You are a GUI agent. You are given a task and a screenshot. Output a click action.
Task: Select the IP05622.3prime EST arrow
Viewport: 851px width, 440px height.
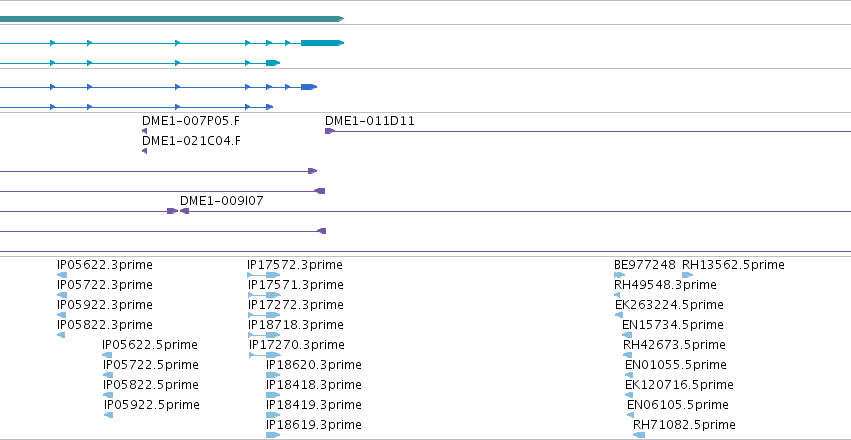62,275
